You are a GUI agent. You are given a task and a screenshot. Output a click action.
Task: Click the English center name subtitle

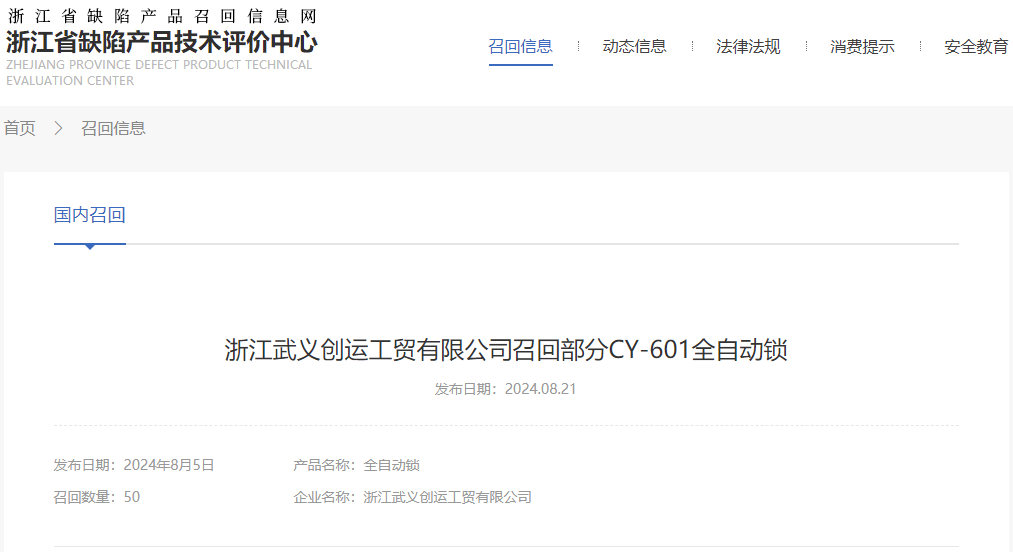(x=159, y=72)
